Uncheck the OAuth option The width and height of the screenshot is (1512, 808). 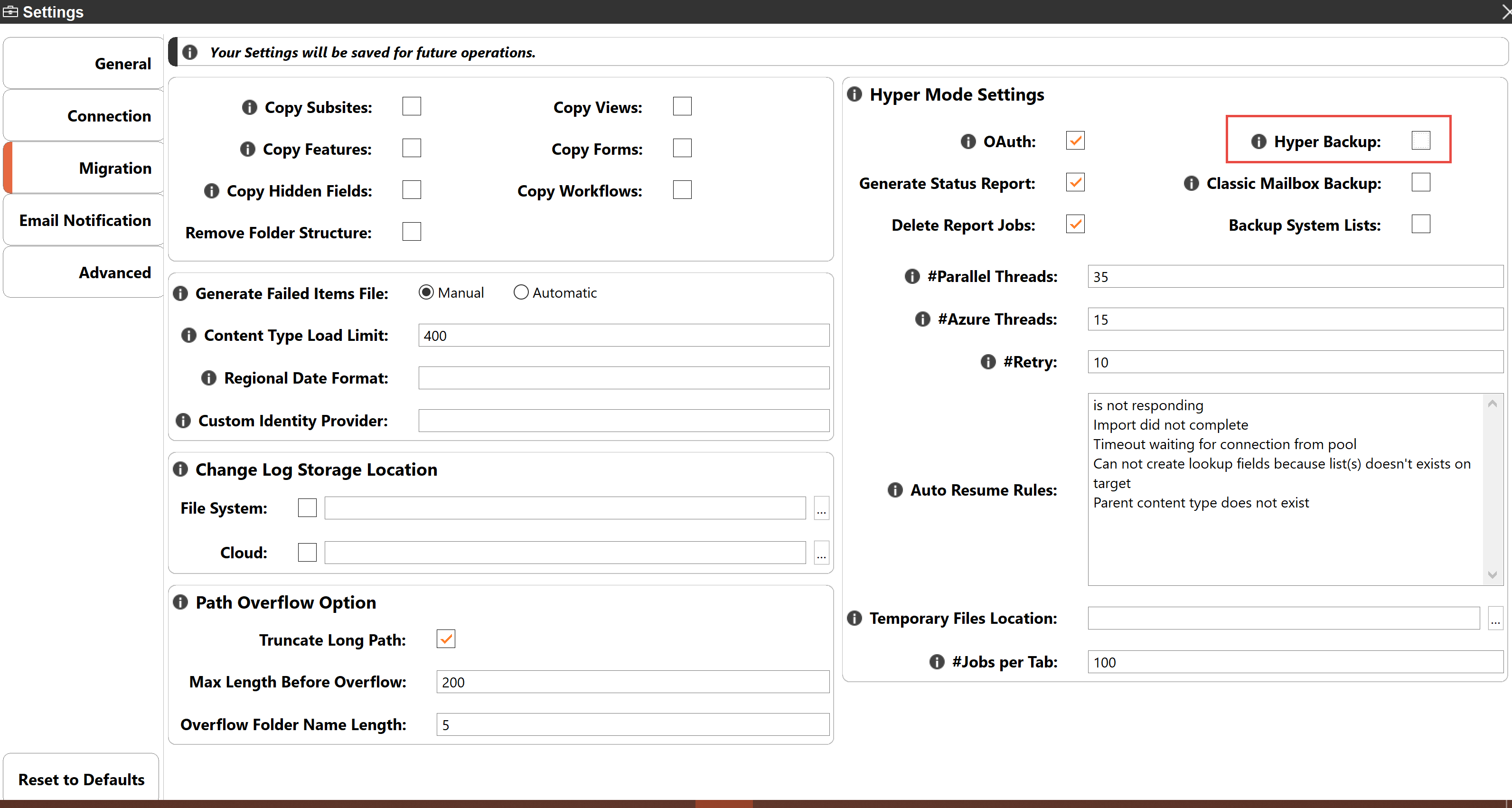click(x=1075, y=140)
